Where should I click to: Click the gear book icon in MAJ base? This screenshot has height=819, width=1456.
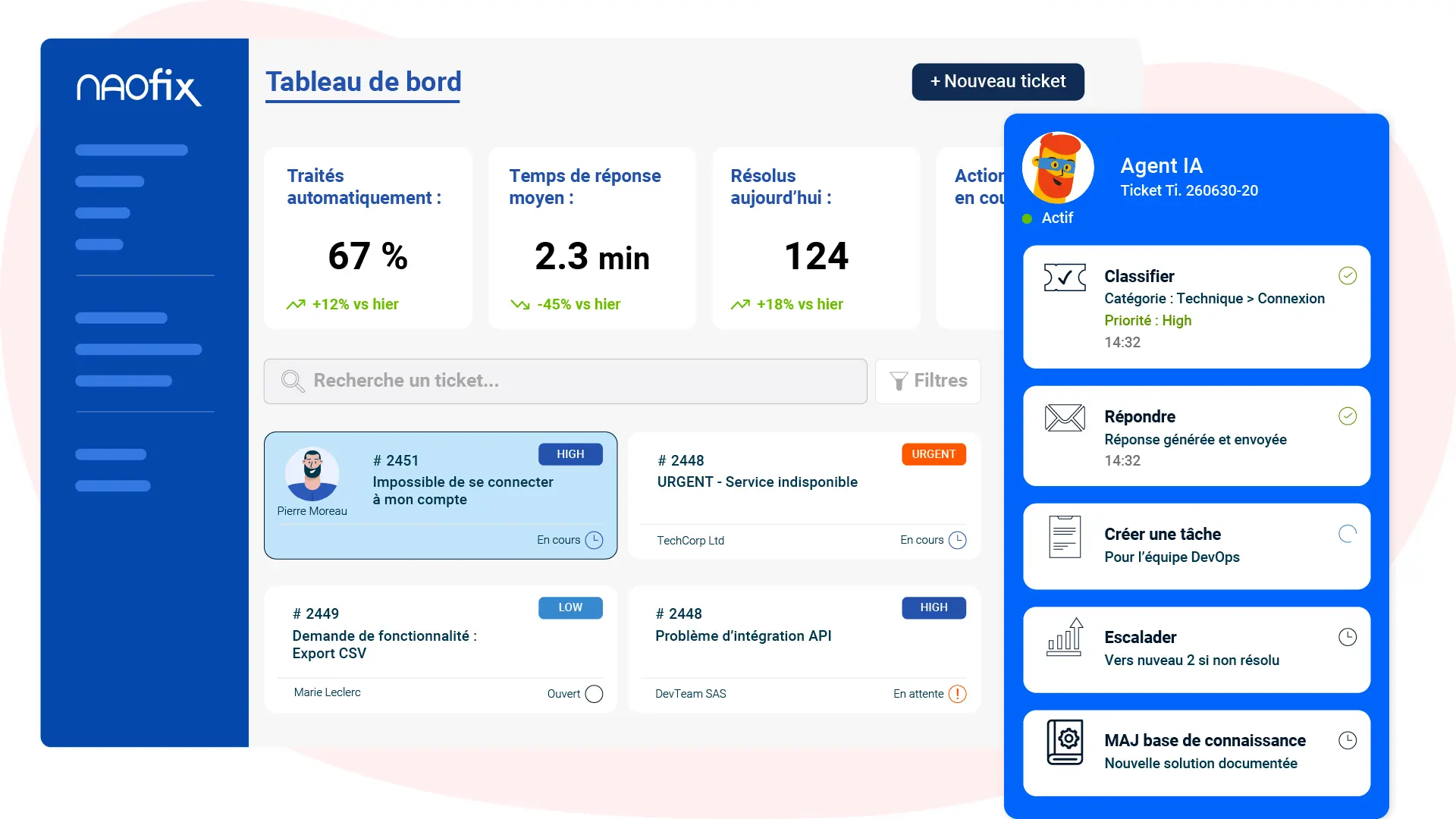1065,742
